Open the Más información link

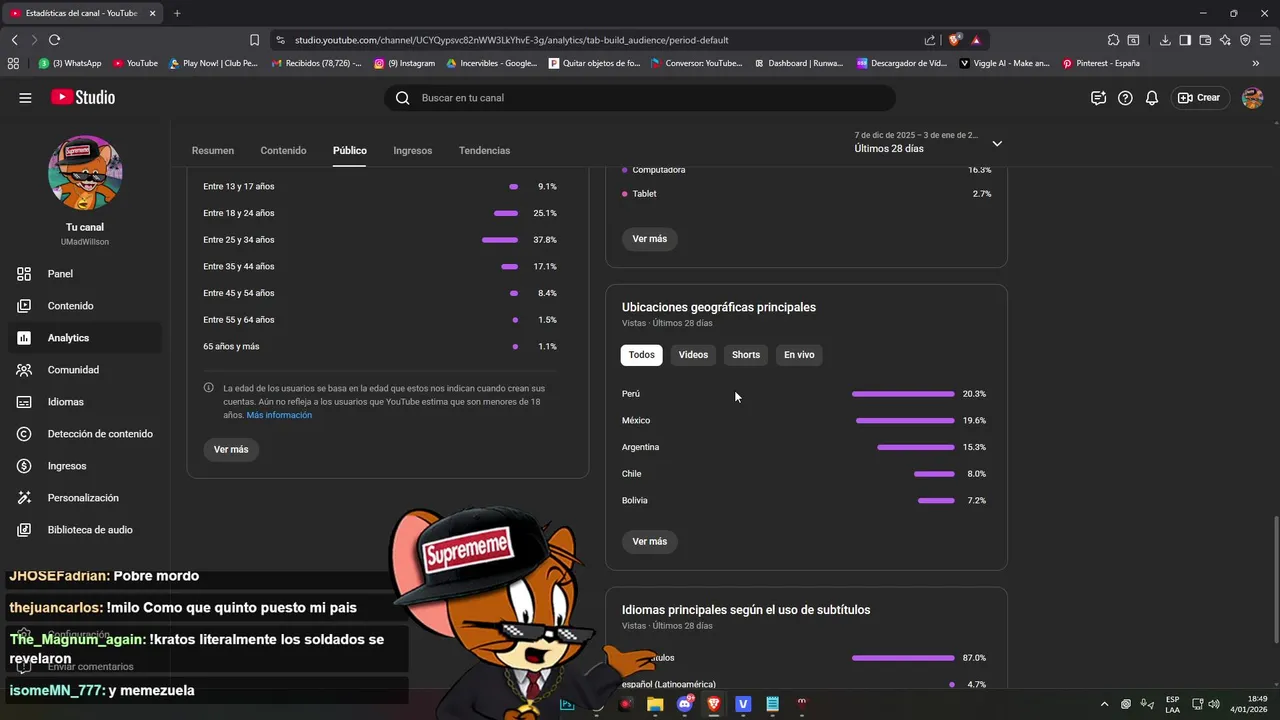(x=279, y=415)
